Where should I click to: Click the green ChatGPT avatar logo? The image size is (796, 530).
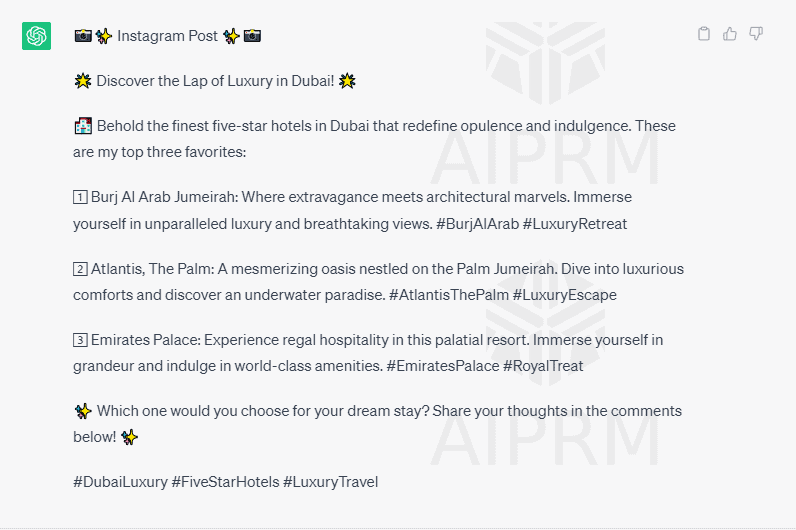coord(37,36)
